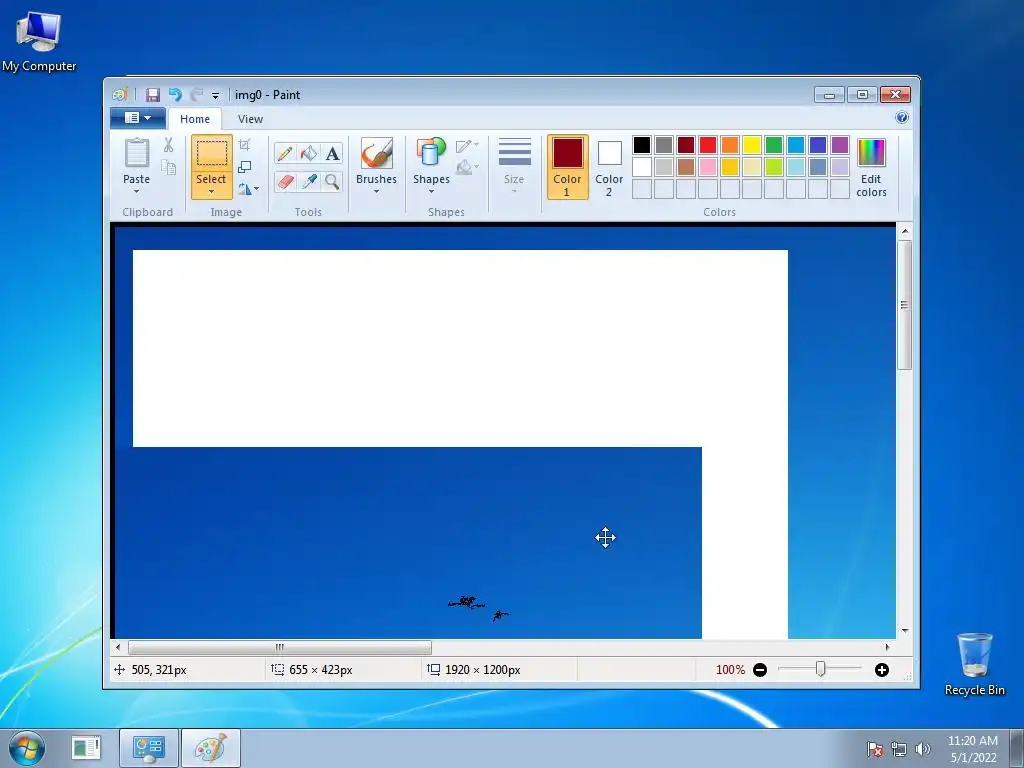Click the zoom slider handle
This screenshot has width=1024, height=768.
pyautogui.click(x=821, y=669)
